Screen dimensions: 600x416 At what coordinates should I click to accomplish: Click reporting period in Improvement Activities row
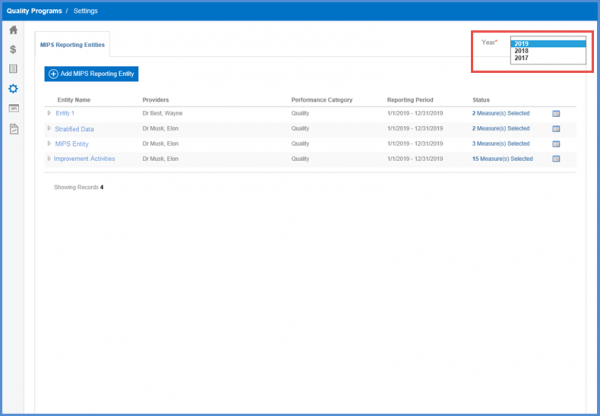point(415,158)
